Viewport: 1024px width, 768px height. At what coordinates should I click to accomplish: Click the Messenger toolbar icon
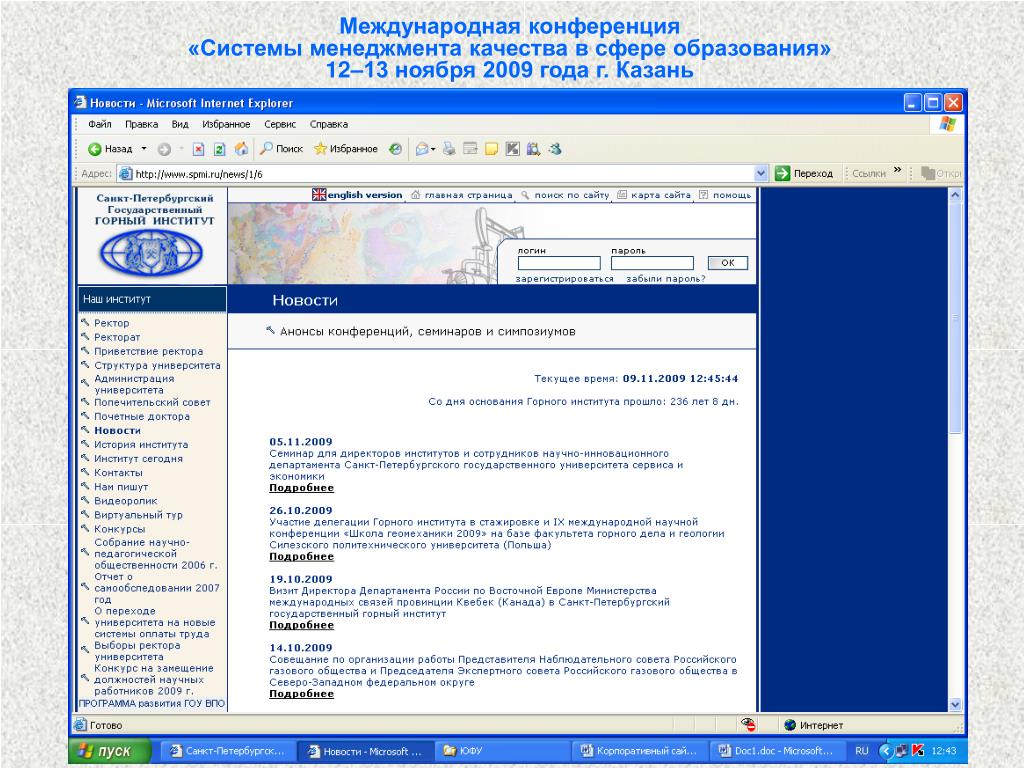pos(555,149)
